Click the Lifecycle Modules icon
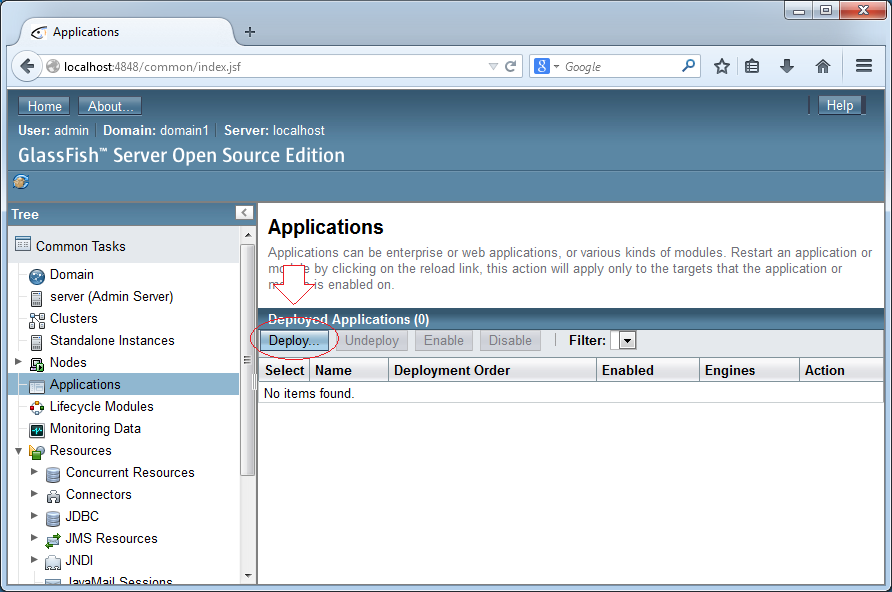The image size is (892, 592). pyautogui.click(x=37, y=408)
